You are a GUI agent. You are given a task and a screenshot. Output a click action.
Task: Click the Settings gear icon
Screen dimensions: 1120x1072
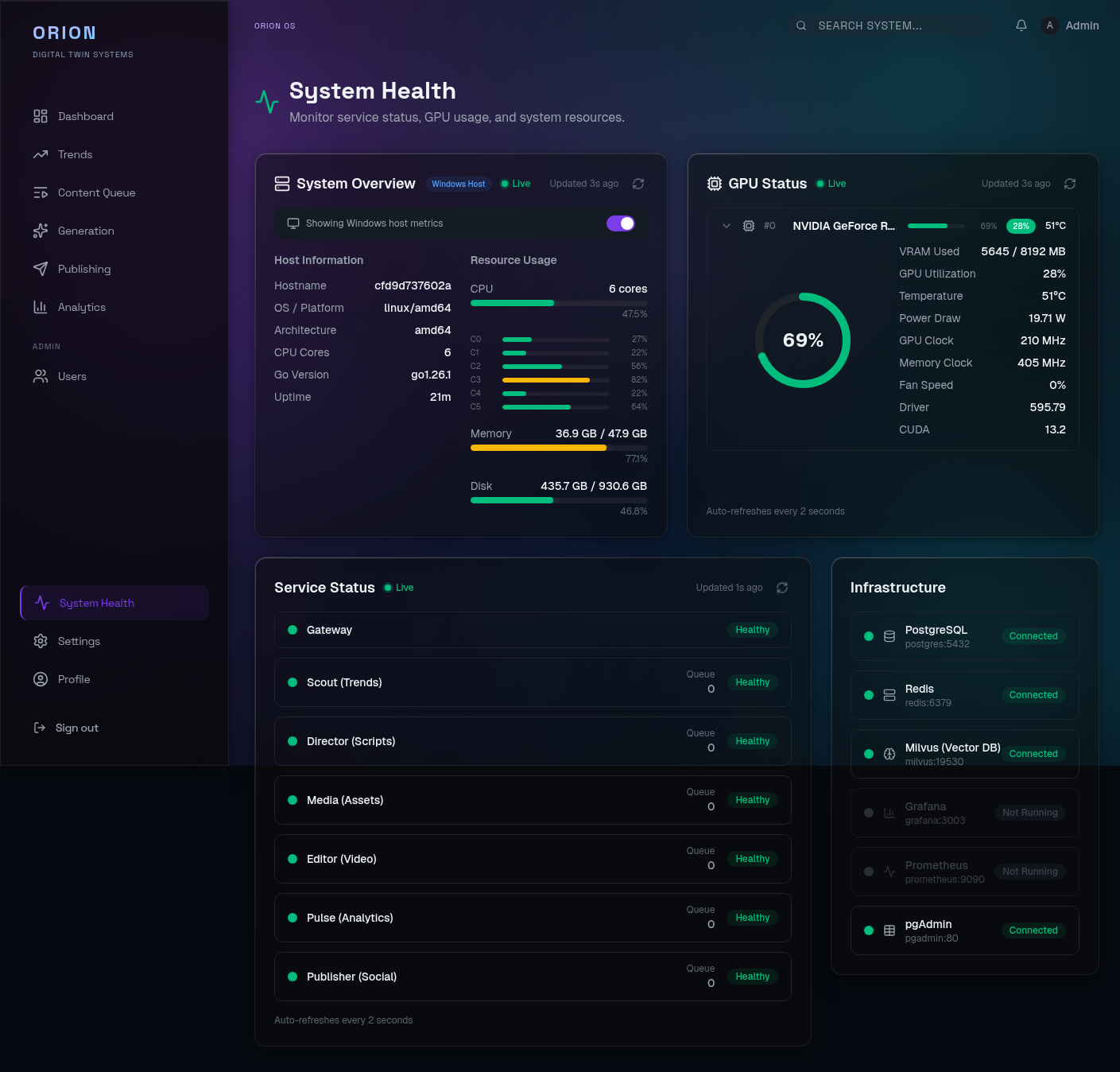pyautogui.click(x=41, y=641)
